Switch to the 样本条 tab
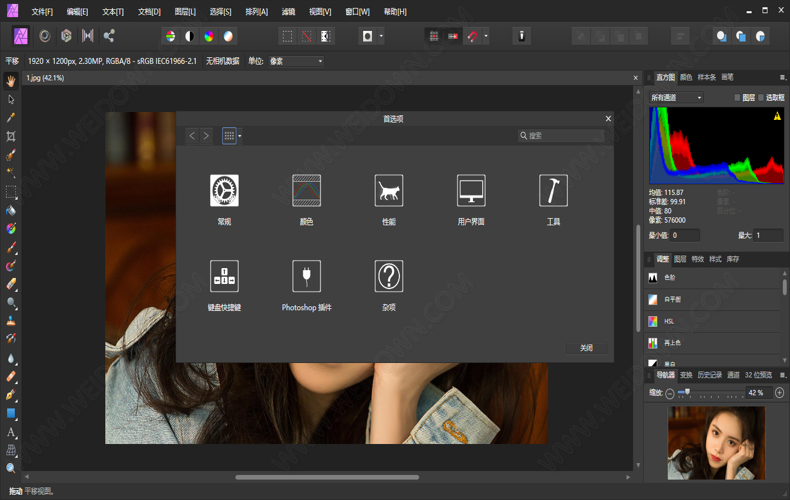The width and height of the screenshot is (790, 500). pos(706,78)
